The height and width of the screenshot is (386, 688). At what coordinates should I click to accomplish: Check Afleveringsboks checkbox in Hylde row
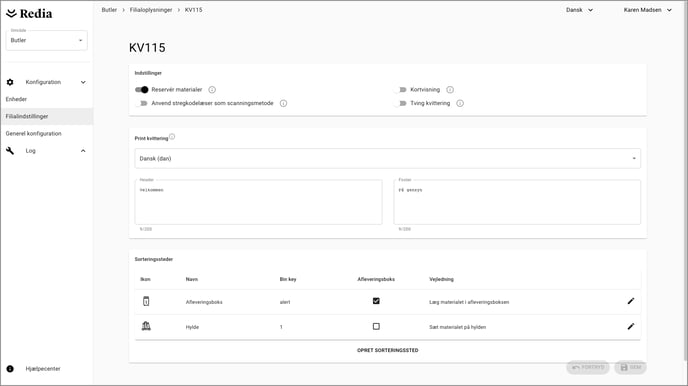point(376,326)
